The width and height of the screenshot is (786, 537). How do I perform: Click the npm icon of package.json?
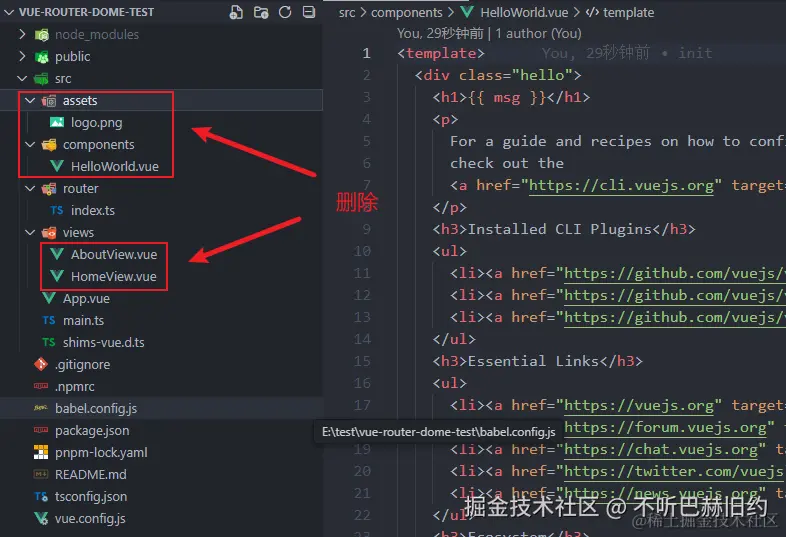tap(41, 430)
